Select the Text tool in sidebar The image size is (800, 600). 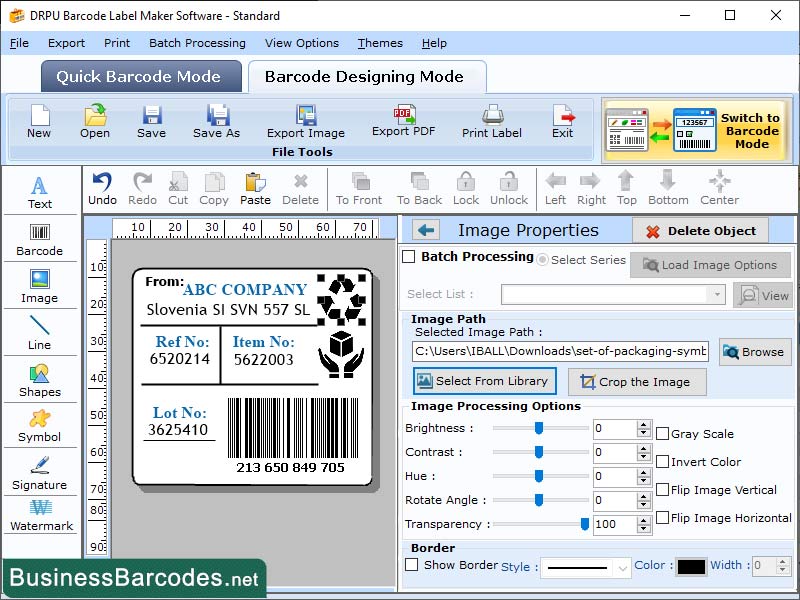[x=39, y=193]
